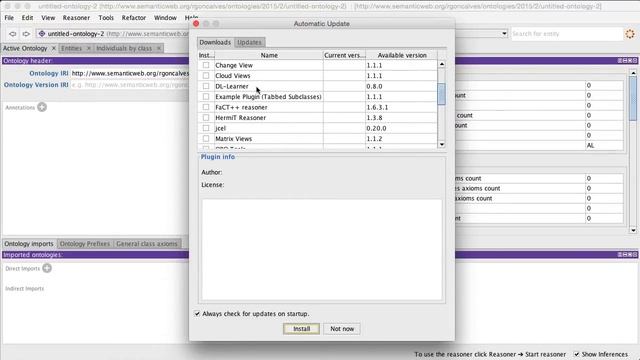The image size is (640, 360).
Task: Select the HermiT Reasoner row name
Action: [x=240, y=118]
